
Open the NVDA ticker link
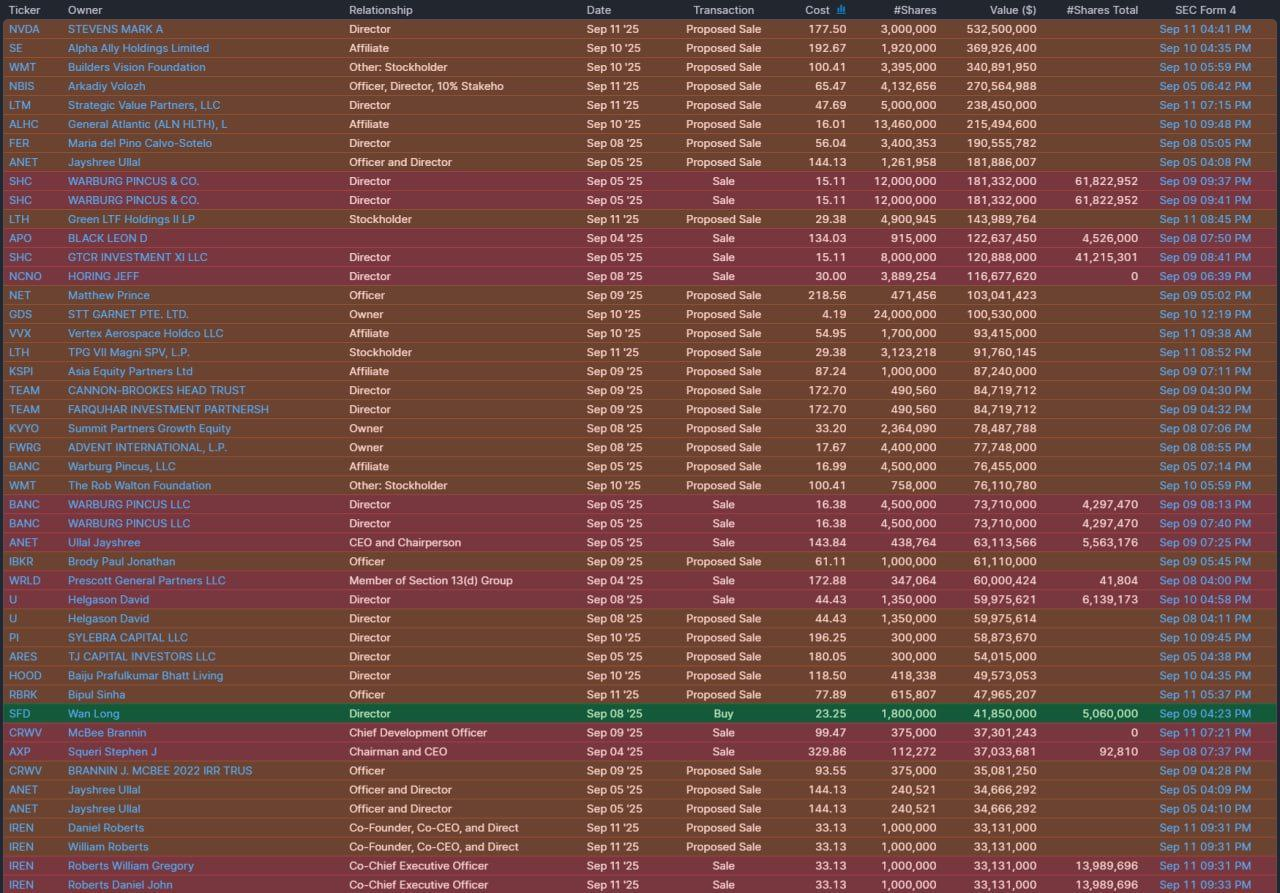tap(24, 29)
